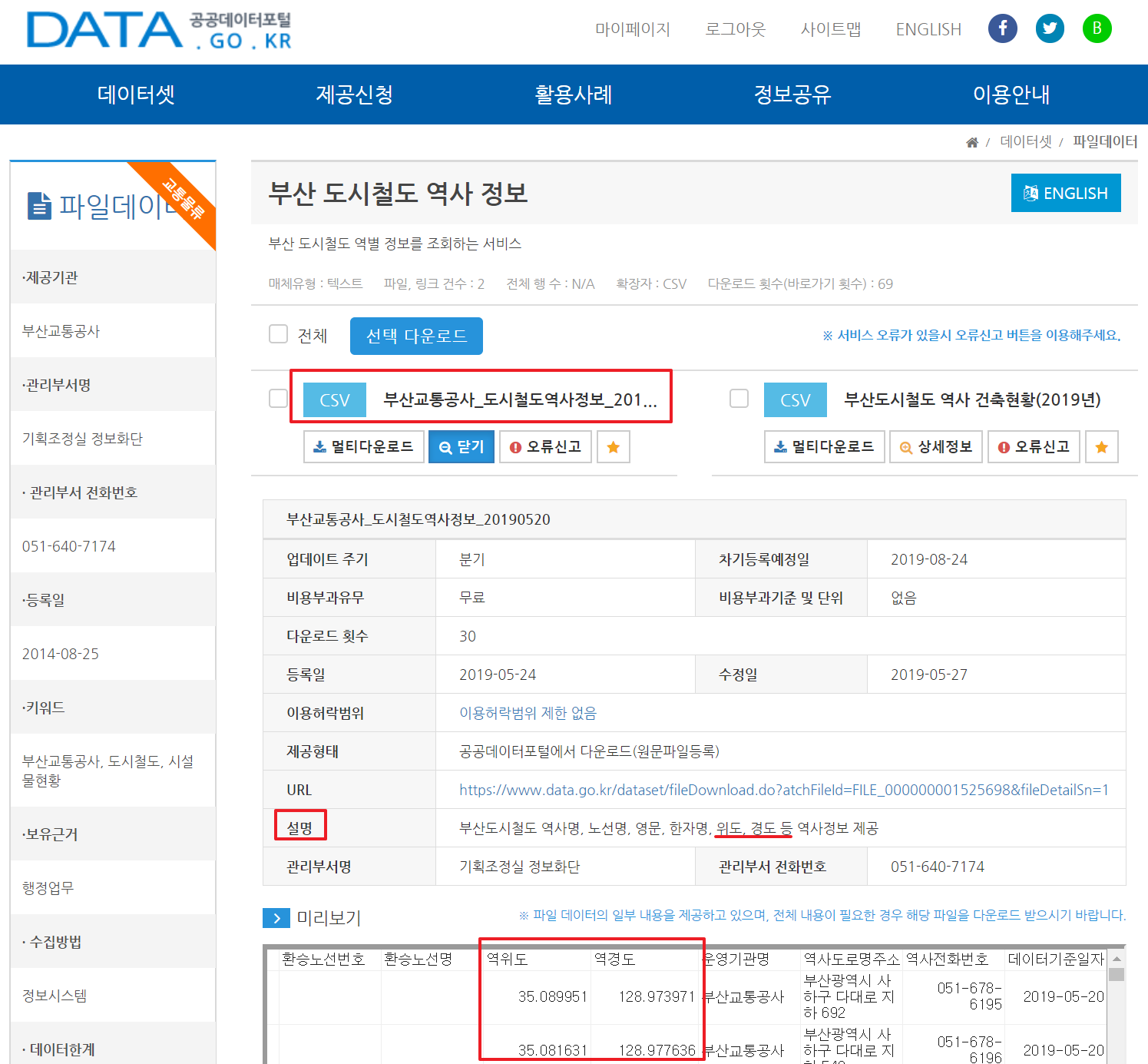The image size is (1148, 1064).
Task: Click the 파일데이터 document icon in sidebar
Action: pos(39,206)
